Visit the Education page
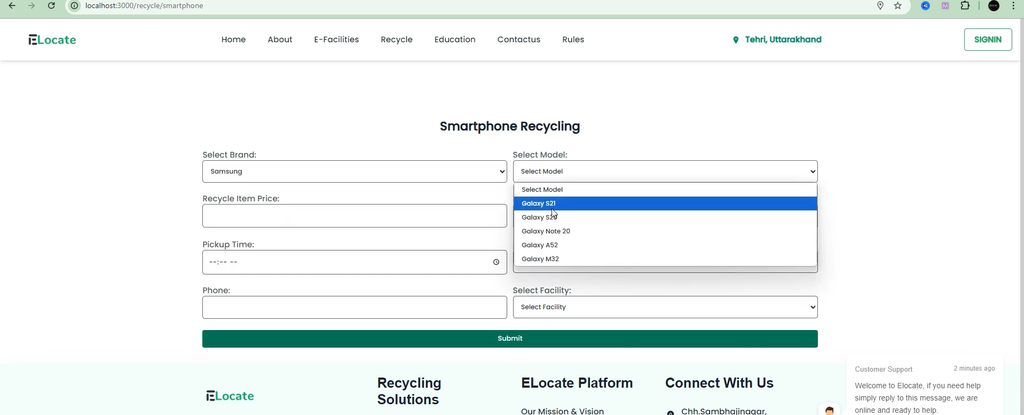The image size is (1024, 415). [x=455, y=40]
